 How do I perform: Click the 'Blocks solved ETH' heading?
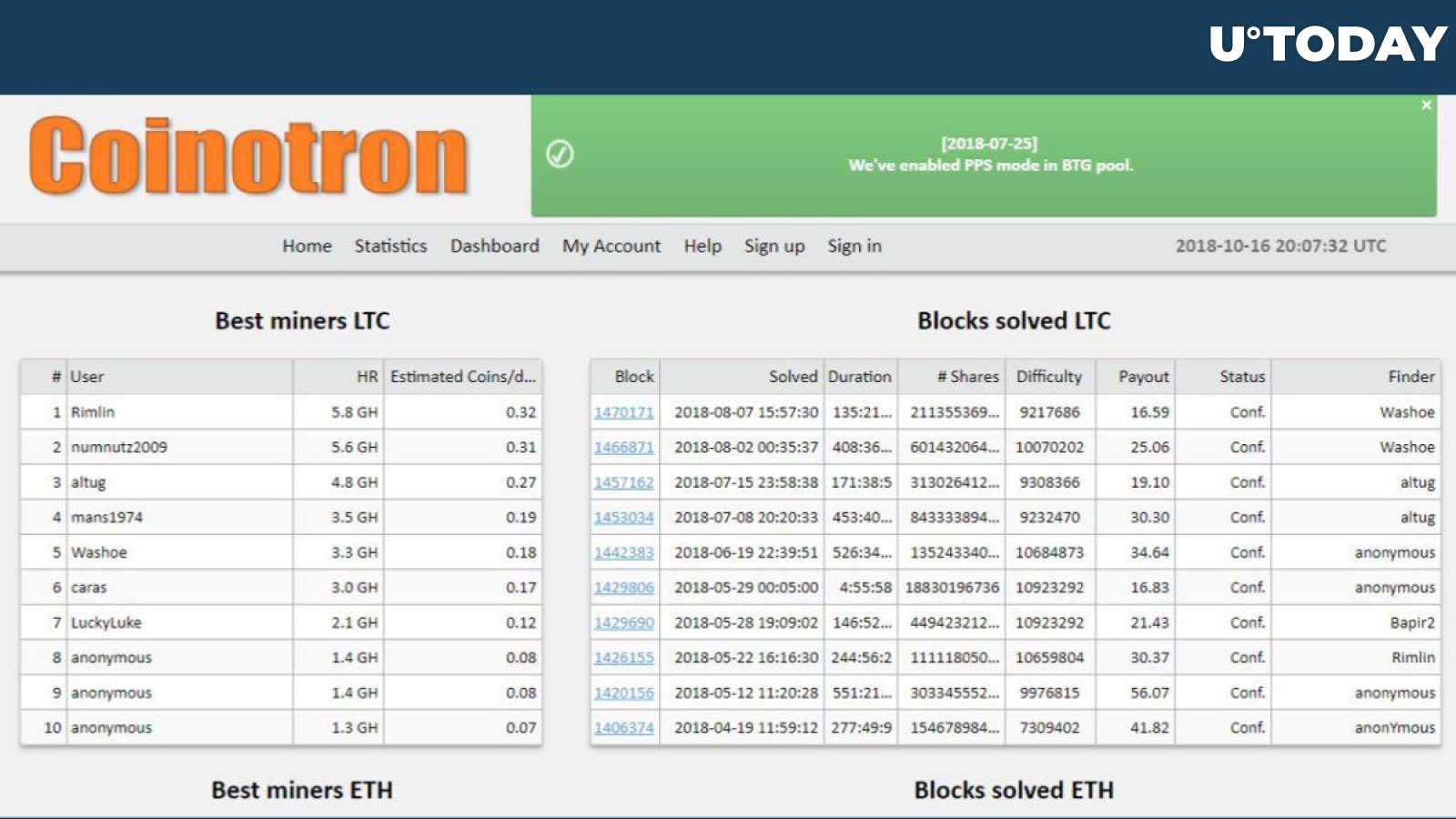(1014, 790)
